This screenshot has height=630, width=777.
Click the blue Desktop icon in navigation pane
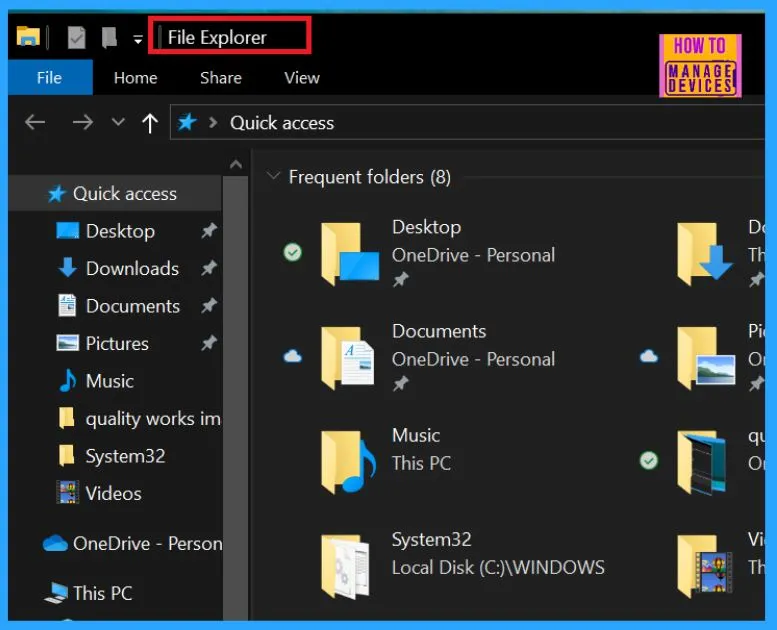(x=67, y=230)
